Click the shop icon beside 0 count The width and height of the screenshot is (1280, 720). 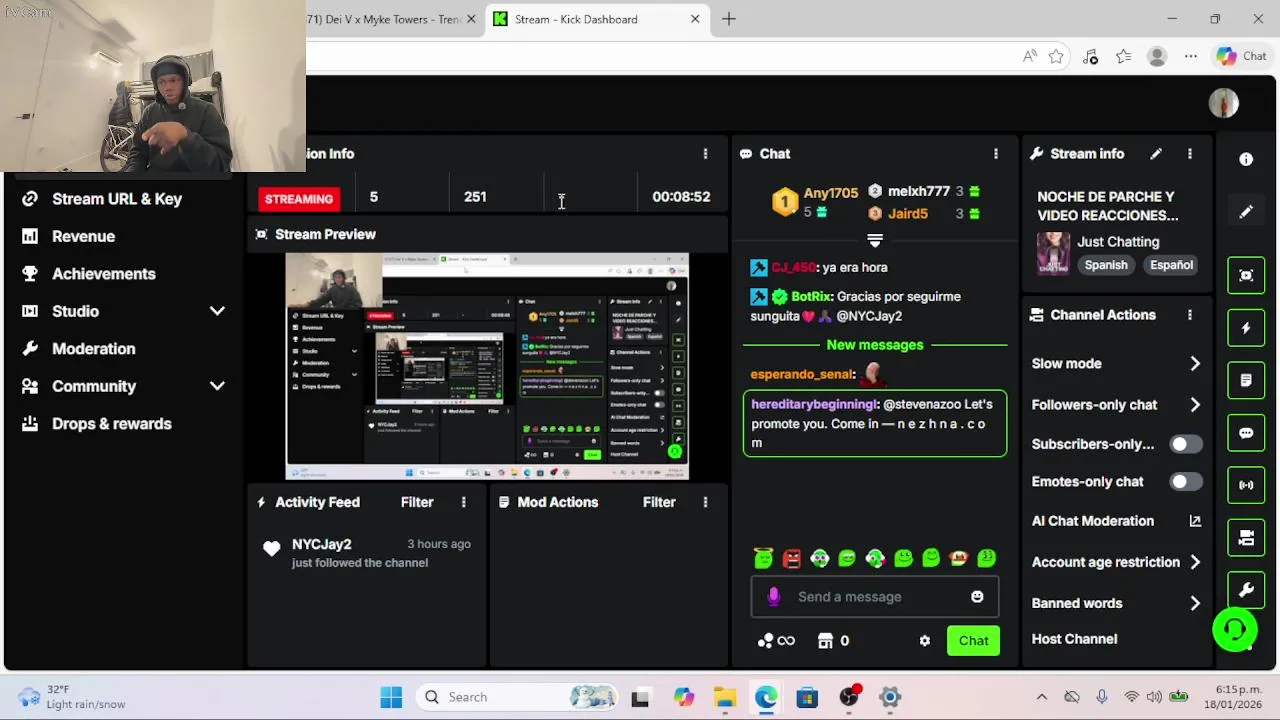pos(825,641)
